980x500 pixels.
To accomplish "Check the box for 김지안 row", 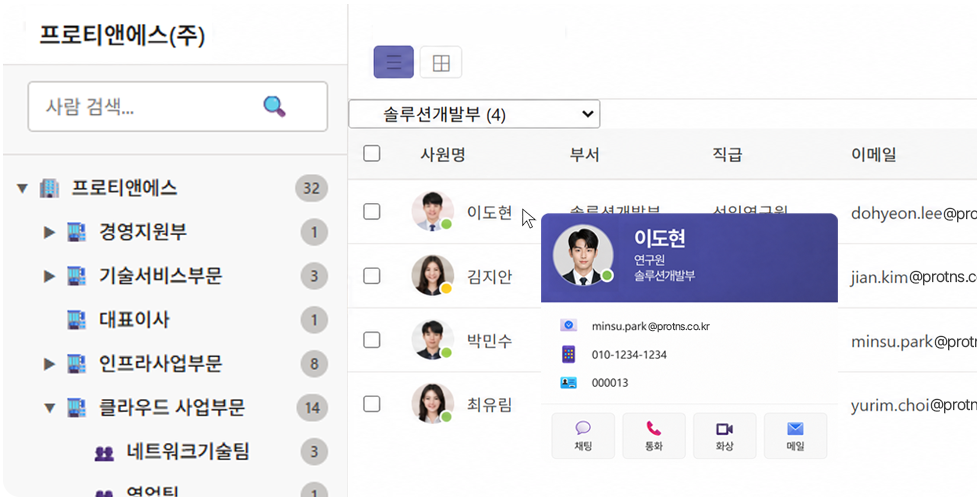I will [372, 275].
